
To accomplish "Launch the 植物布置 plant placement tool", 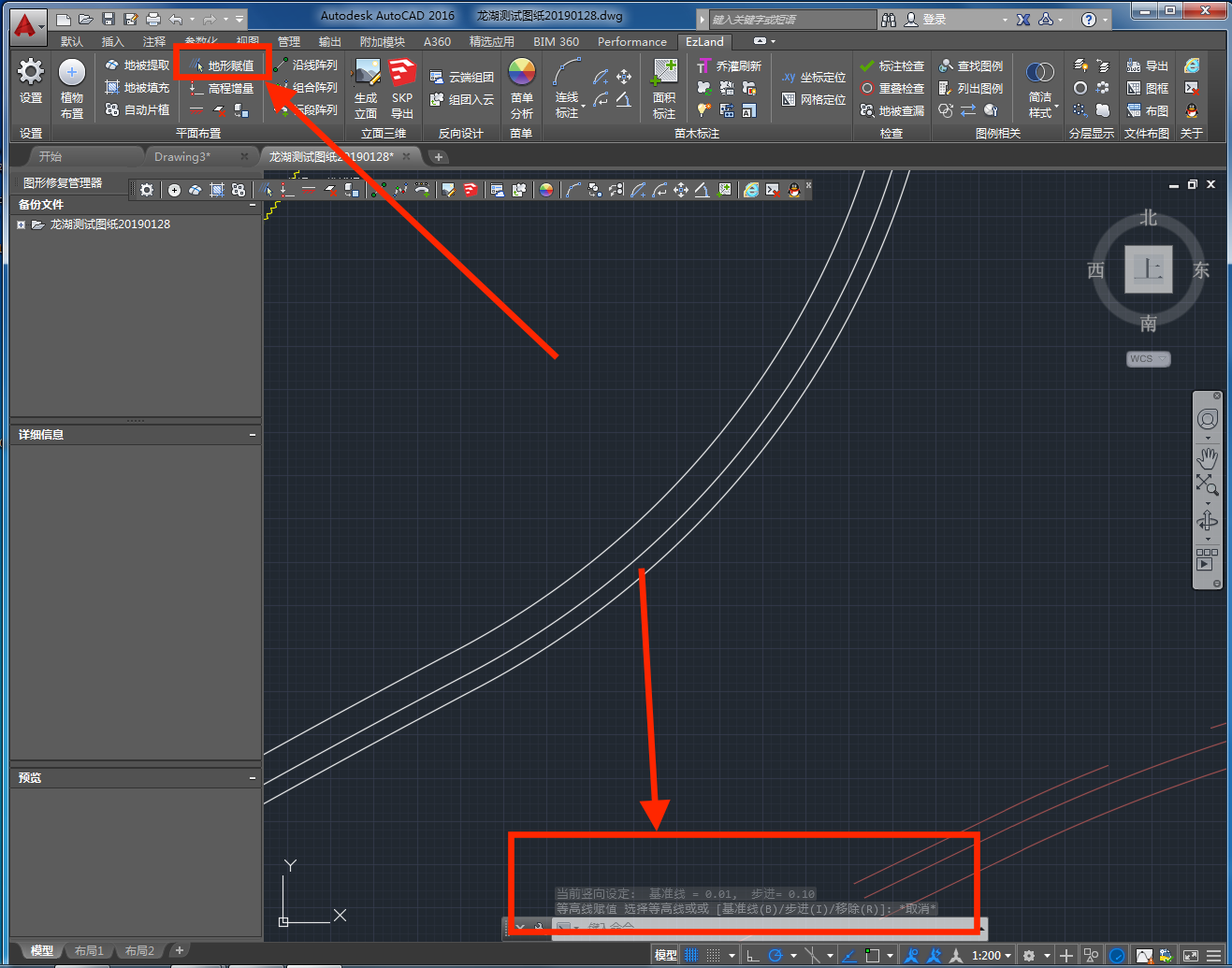I will click(x=72, y=88).
